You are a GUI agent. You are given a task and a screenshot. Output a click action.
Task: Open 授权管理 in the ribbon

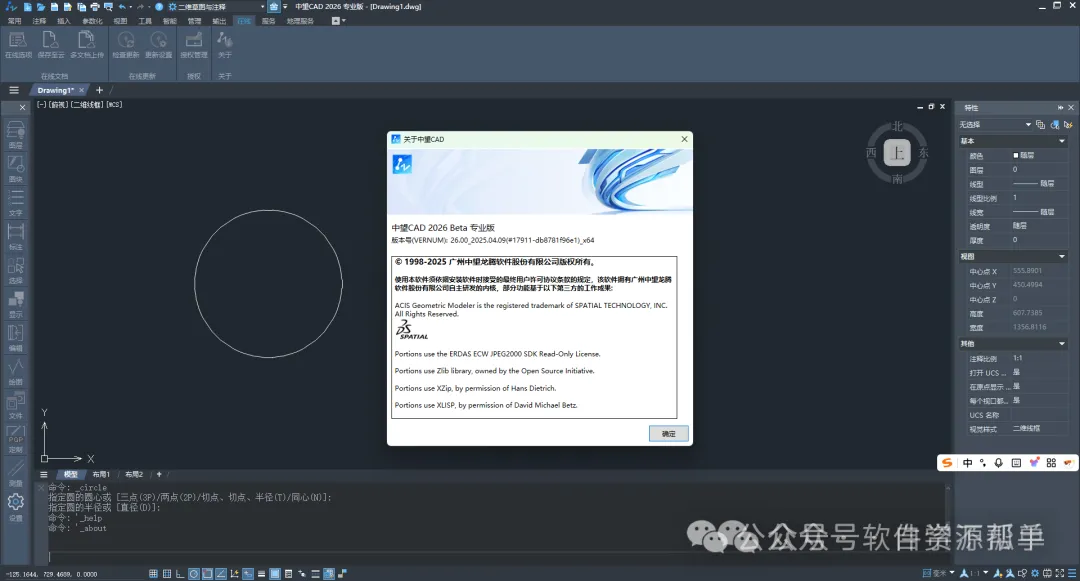coord(194,45)
